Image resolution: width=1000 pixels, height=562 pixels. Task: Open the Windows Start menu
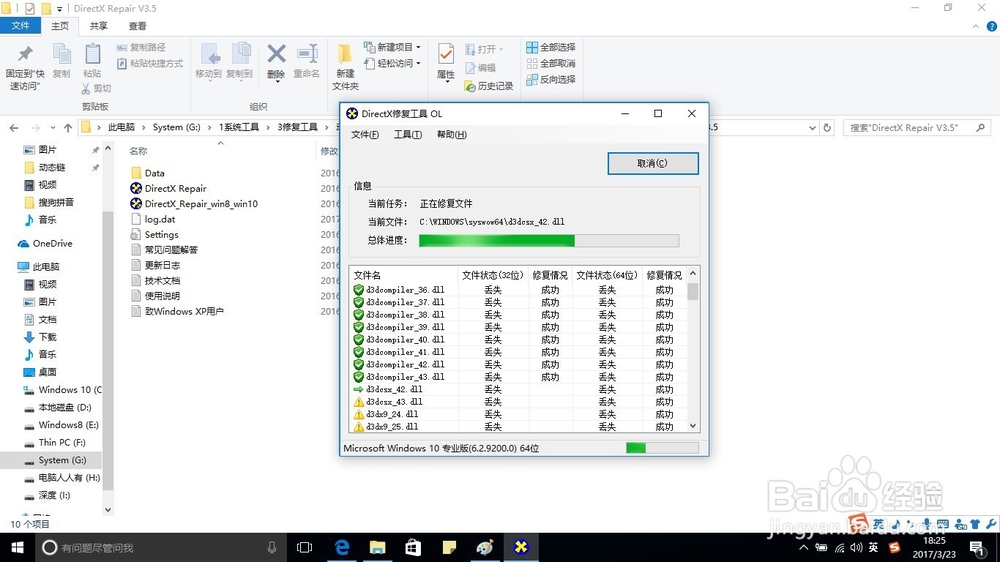(17, 547)
